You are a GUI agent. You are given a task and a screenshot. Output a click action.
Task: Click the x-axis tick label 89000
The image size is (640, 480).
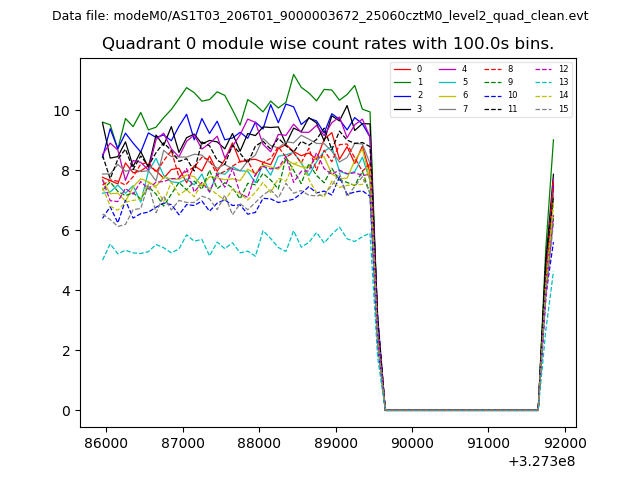point(335,443)
